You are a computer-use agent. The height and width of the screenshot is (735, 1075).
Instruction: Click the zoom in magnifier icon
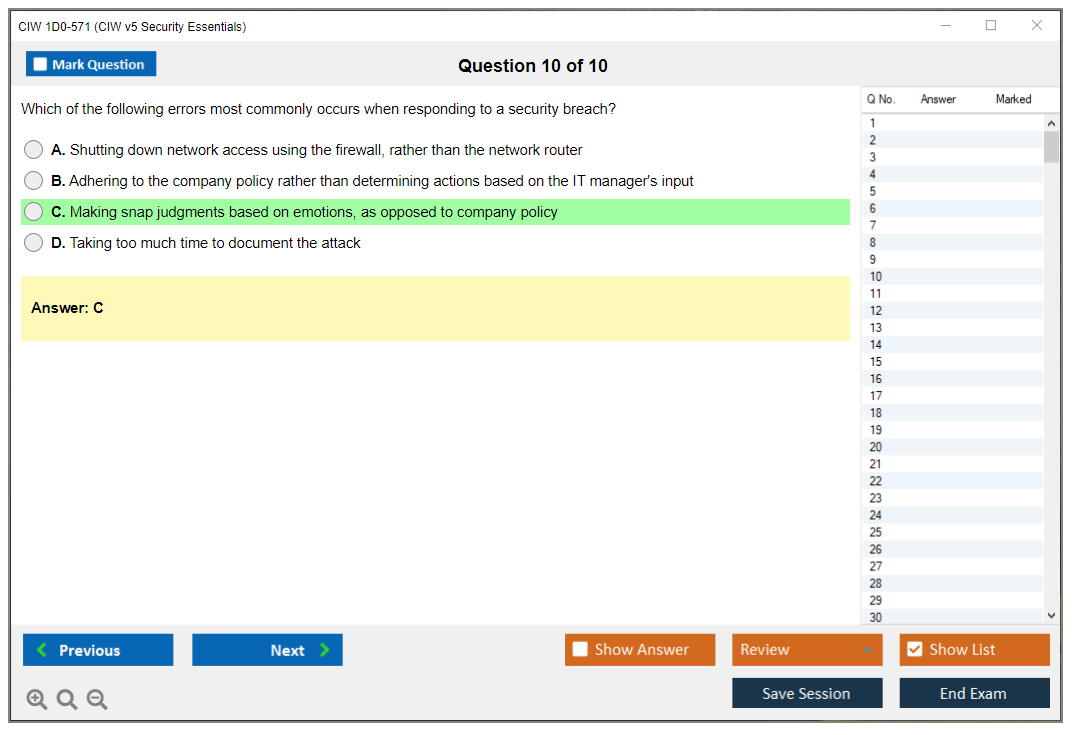click(36, 699)
